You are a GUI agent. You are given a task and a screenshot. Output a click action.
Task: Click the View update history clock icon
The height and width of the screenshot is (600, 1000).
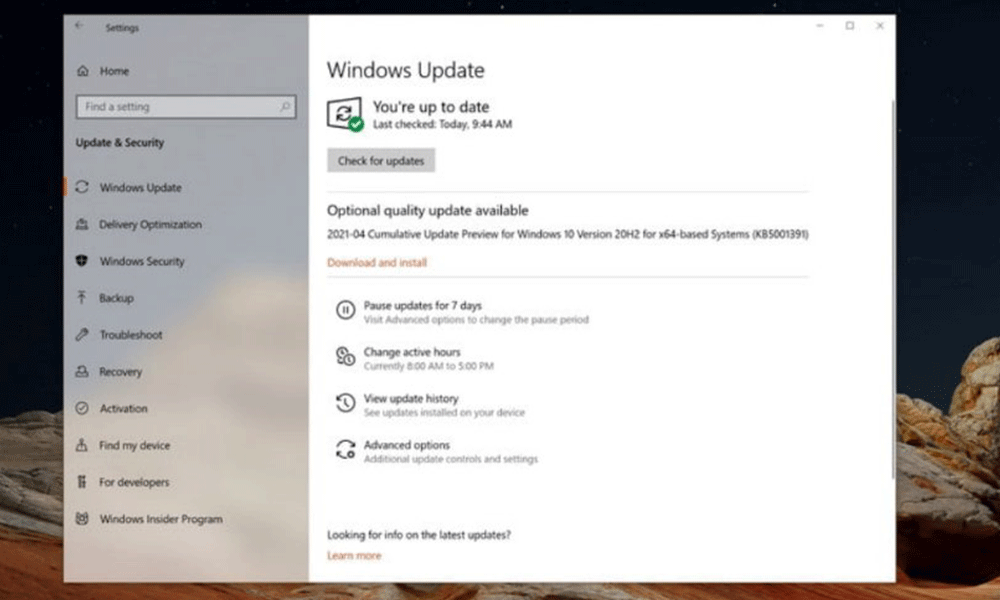coord(345,403)
